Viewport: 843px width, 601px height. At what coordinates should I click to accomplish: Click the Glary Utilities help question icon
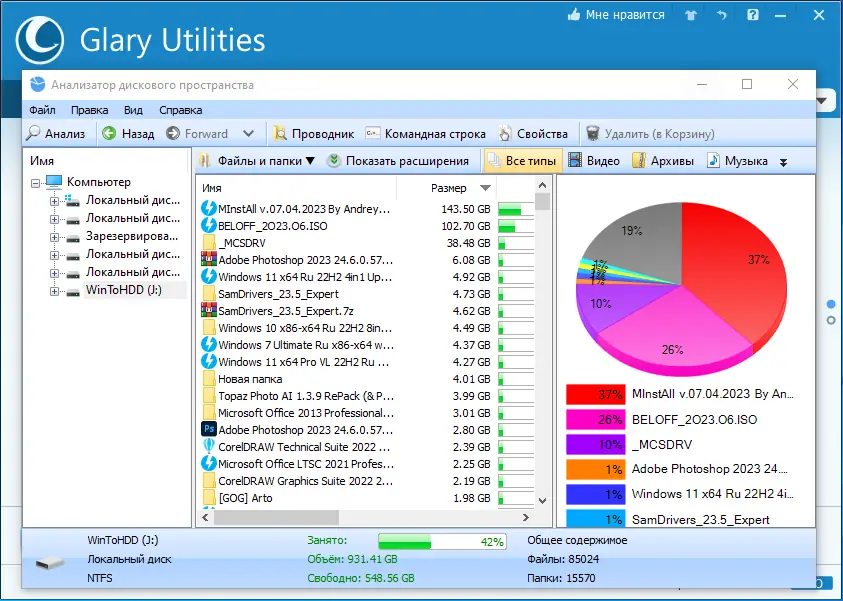pyautogui.click(x=753, y=15)
